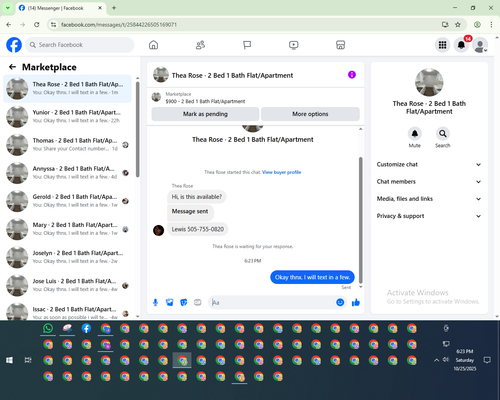Open the WhatsApp taskbar icon

[x=48, y=328]
